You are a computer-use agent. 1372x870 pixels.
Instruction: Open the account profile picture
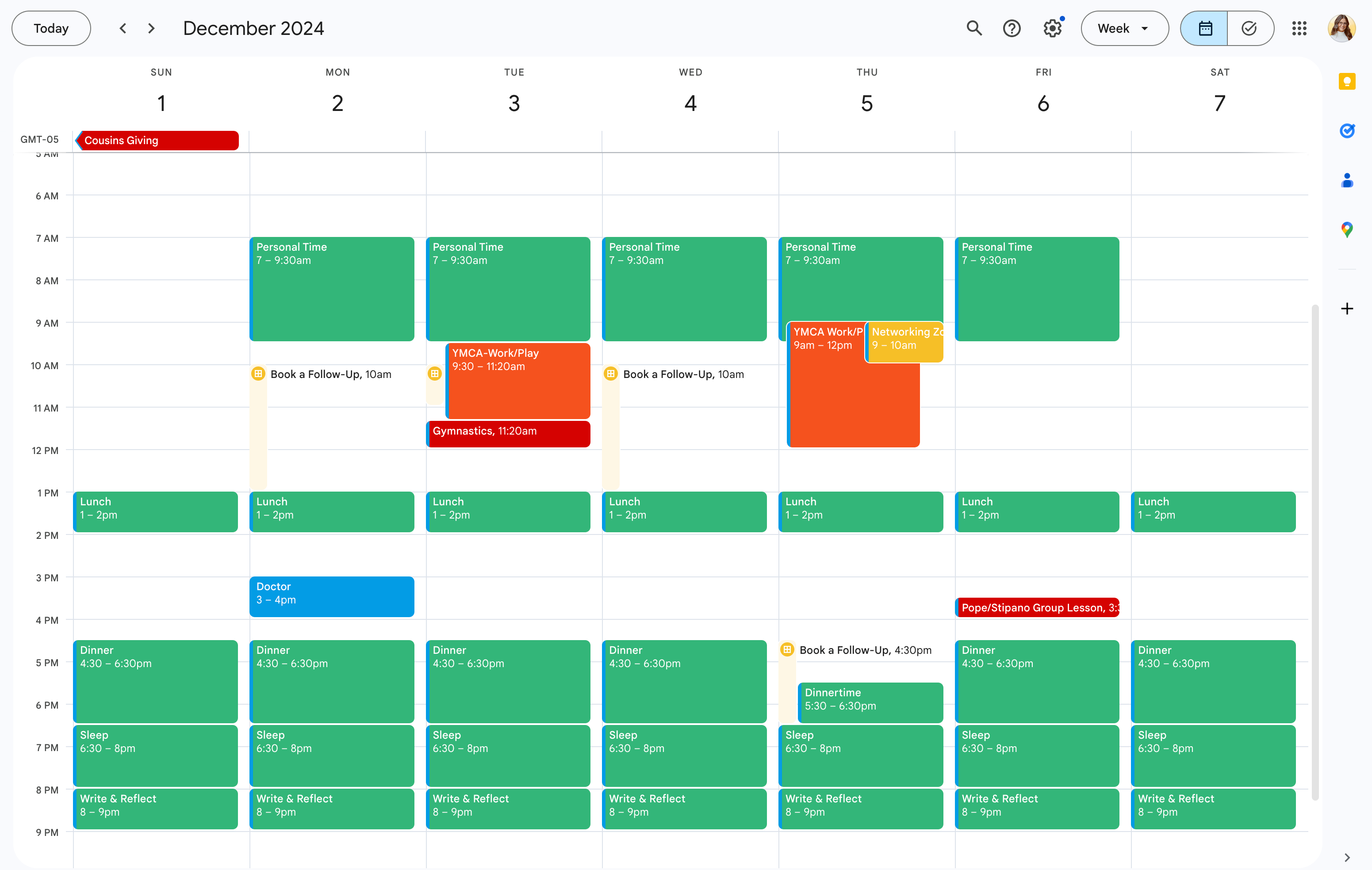1341,28
